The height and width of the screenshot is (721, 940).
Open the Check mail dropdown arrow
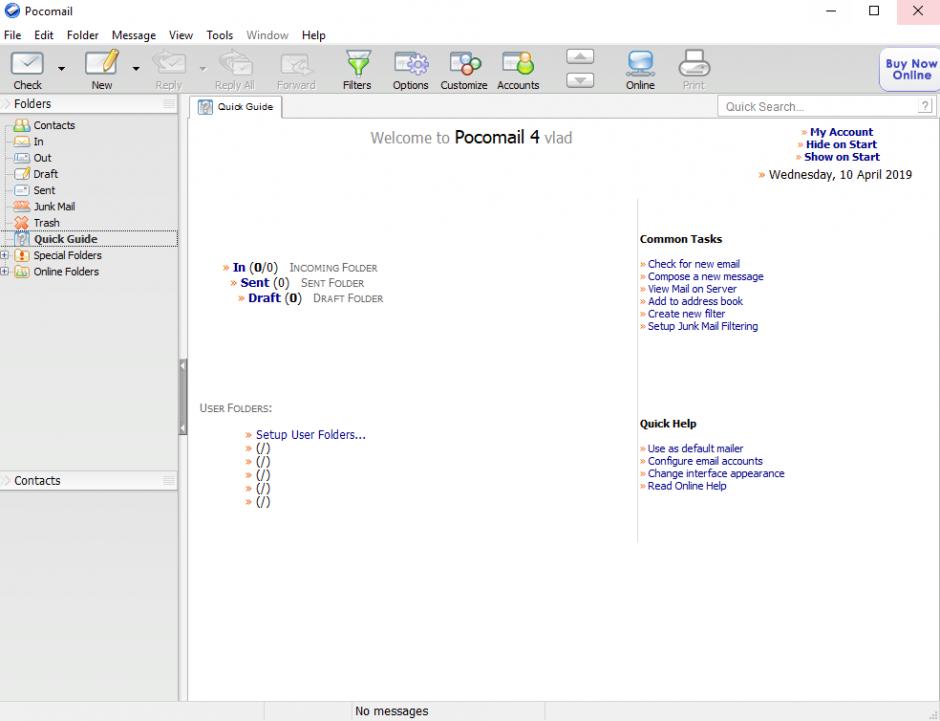61,69
